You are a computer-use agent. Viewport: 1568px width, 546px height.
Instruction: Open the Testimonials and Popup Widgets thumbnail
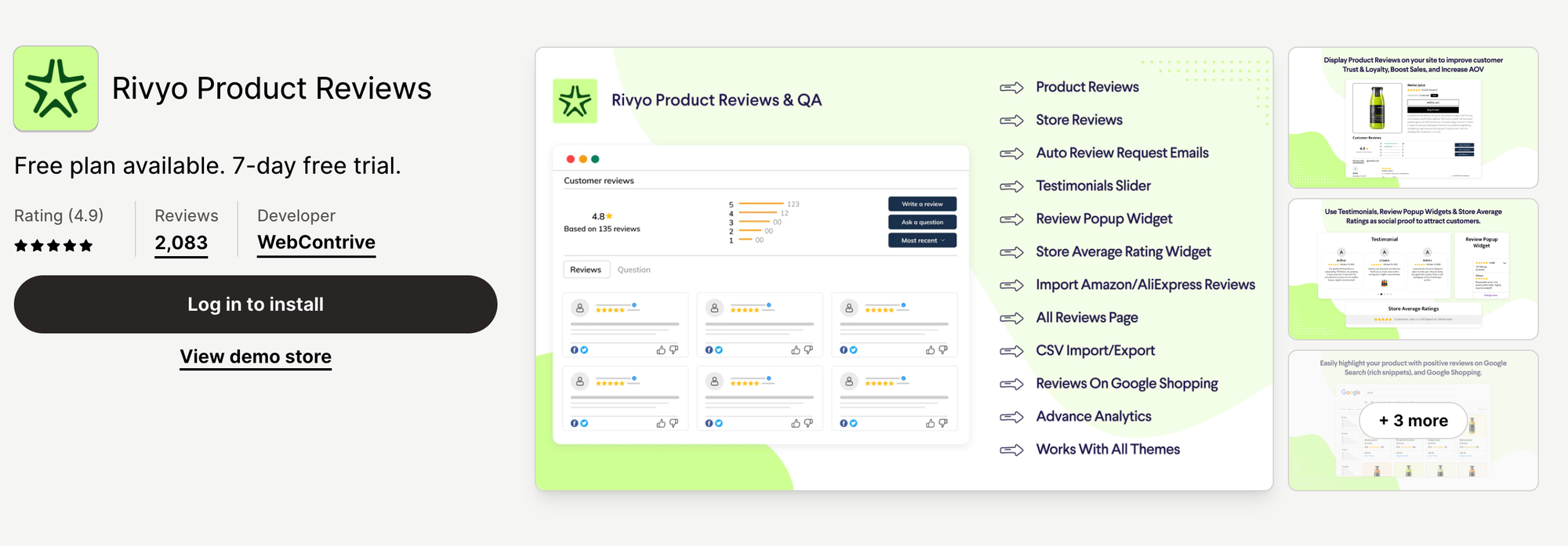point(1413,269)
